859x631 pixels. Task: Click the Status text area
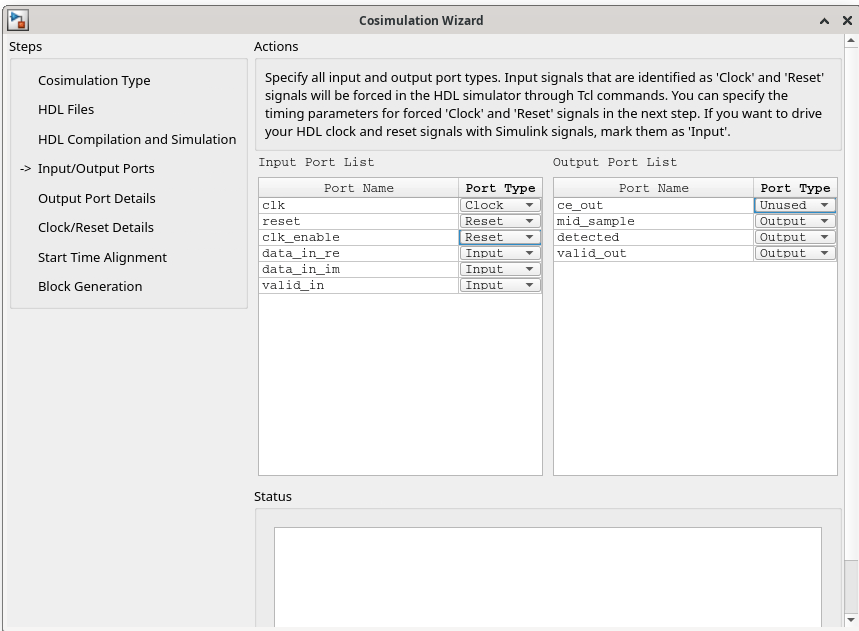click(x=547, y=575)
